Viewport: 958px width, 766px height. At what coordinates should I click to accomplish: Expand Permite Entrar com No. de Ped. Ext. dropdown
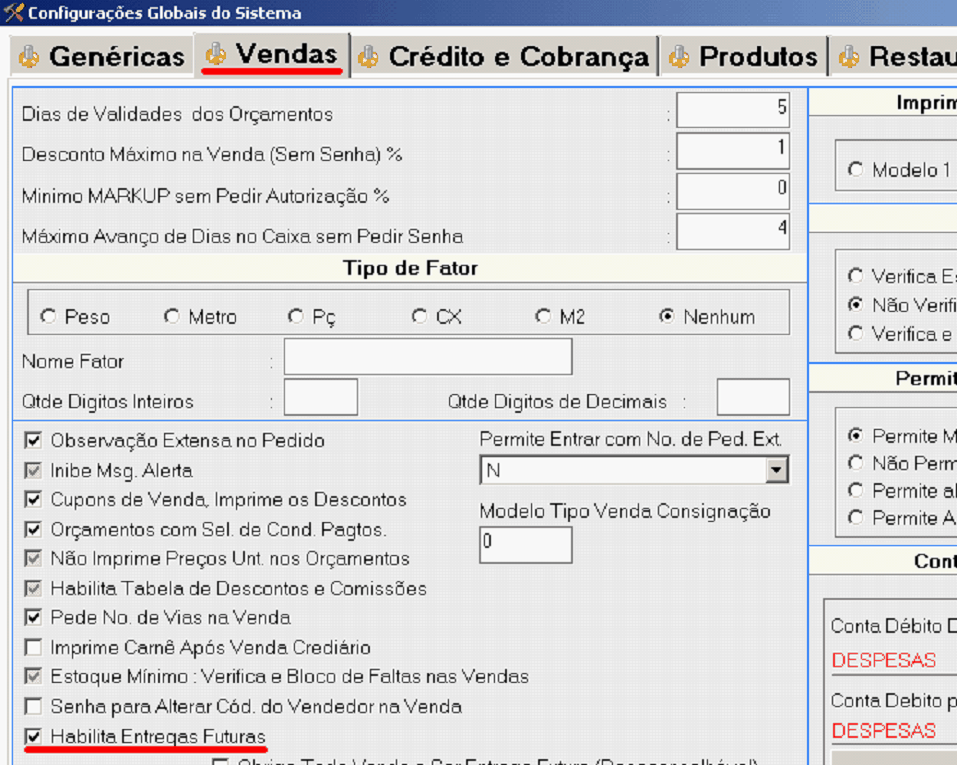(x=776, y=470)
